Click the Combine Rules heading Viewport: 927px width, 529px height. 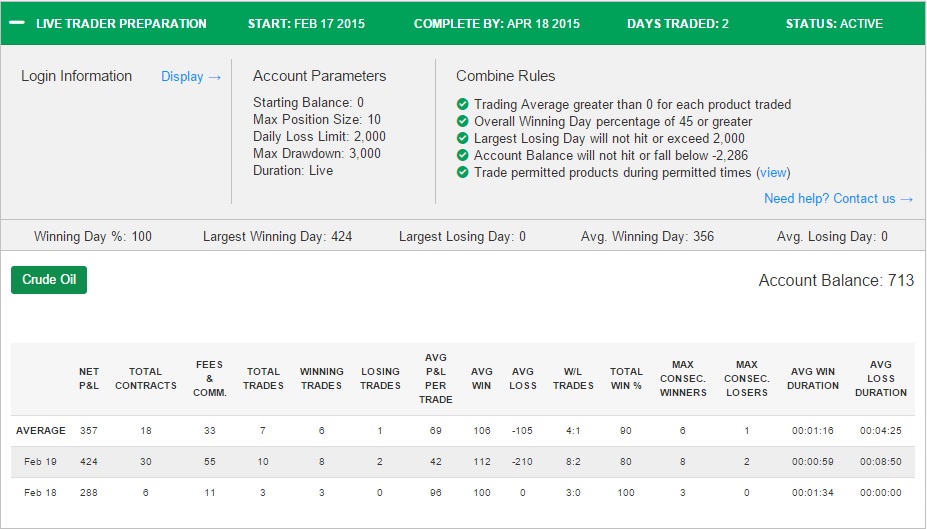(x=505, y=76)
